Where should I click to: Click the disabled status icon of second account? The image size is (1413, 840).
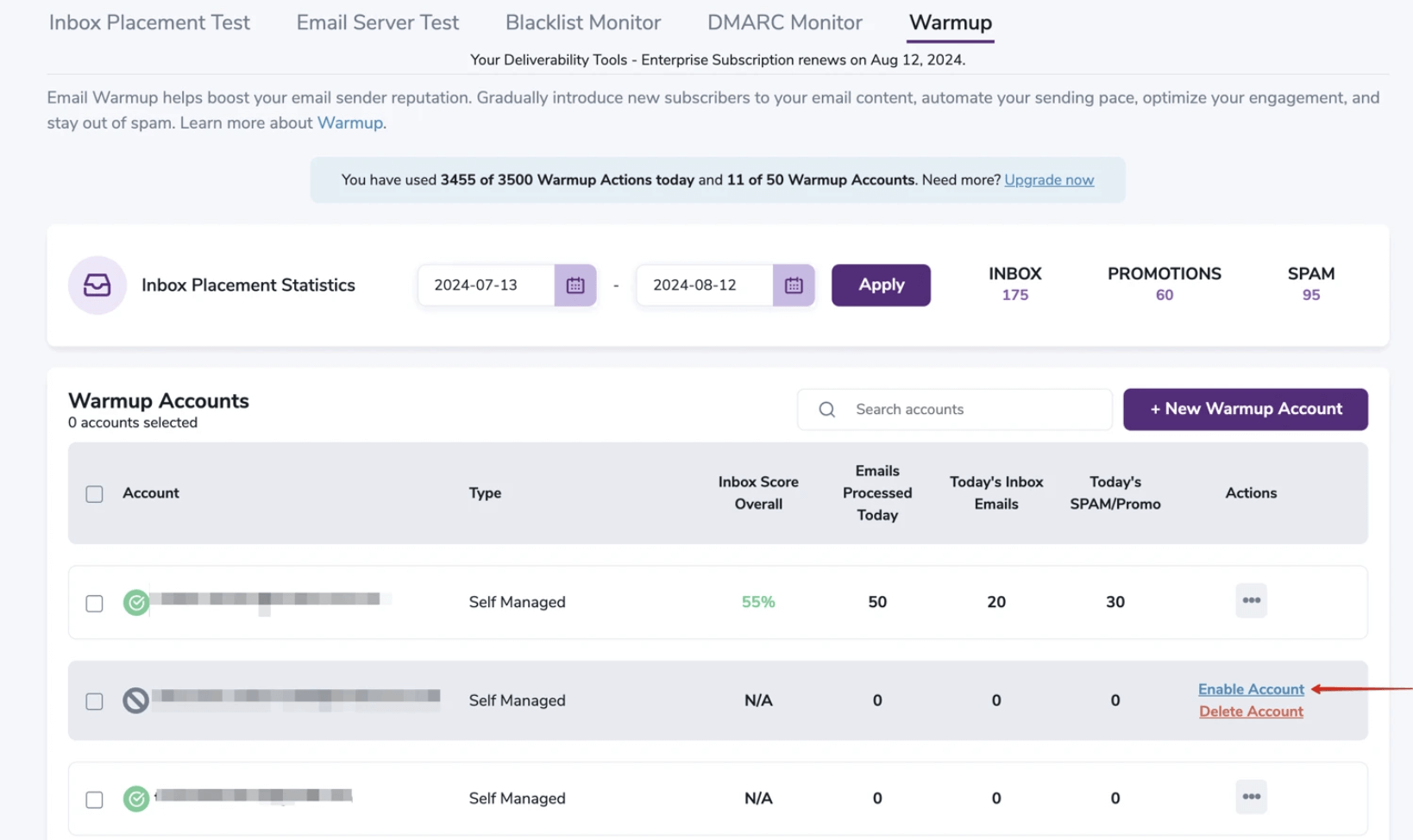[x=135, y=700]
